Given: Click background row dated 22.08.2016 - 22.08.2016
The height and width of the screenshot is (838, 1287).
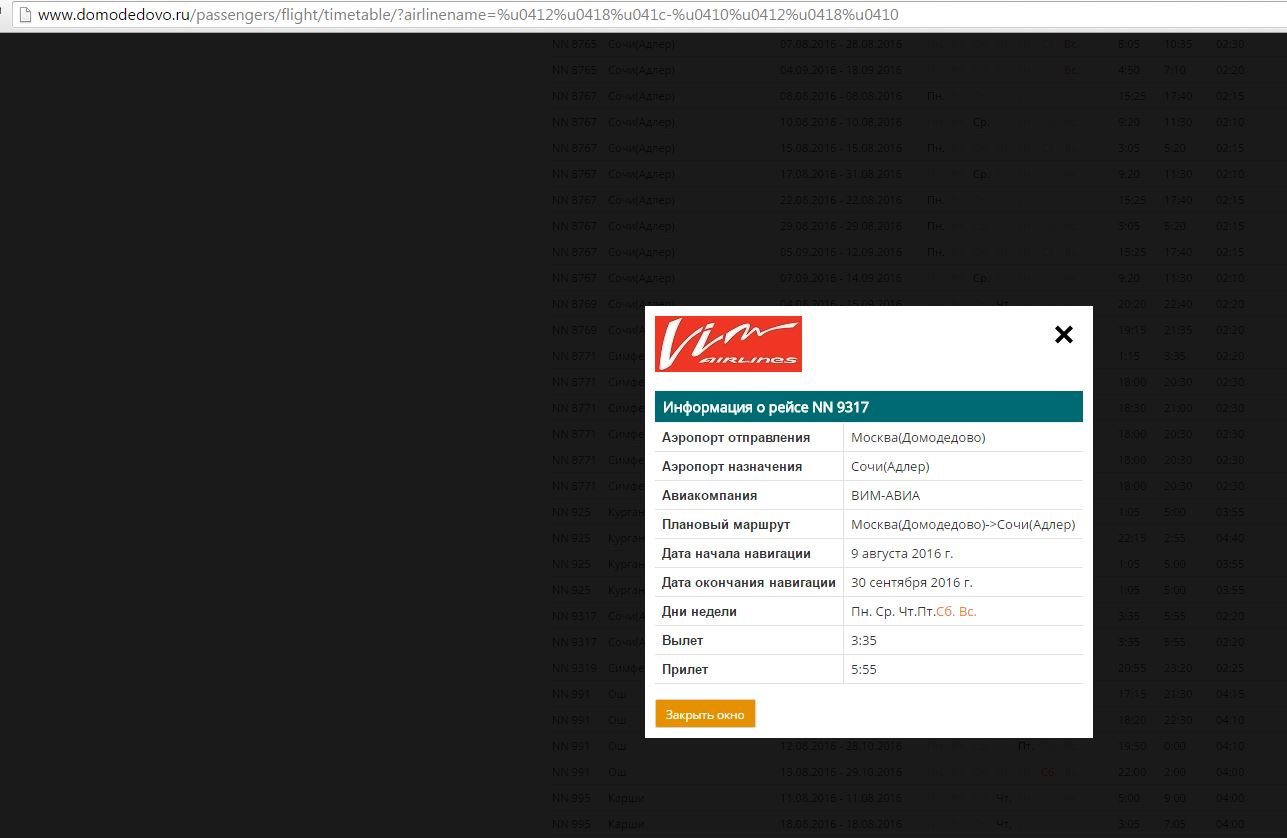Looking at the screenshot, I should (898, 200).
